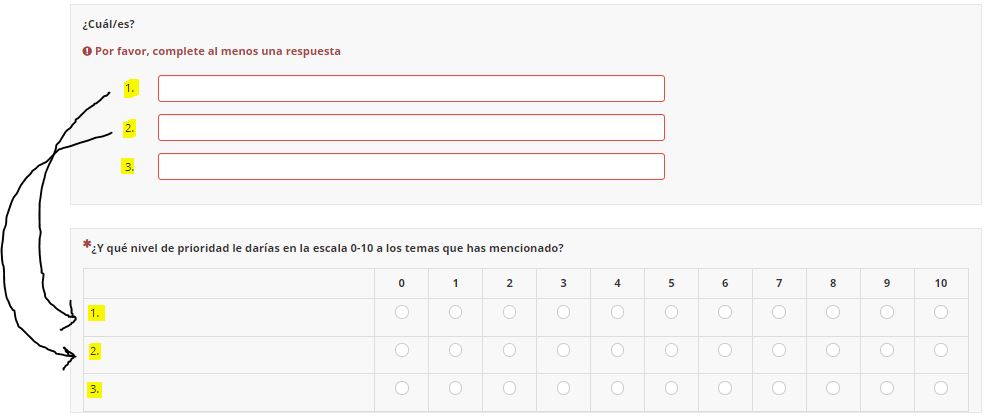Select priority 3 for row 1

(564, 313)
